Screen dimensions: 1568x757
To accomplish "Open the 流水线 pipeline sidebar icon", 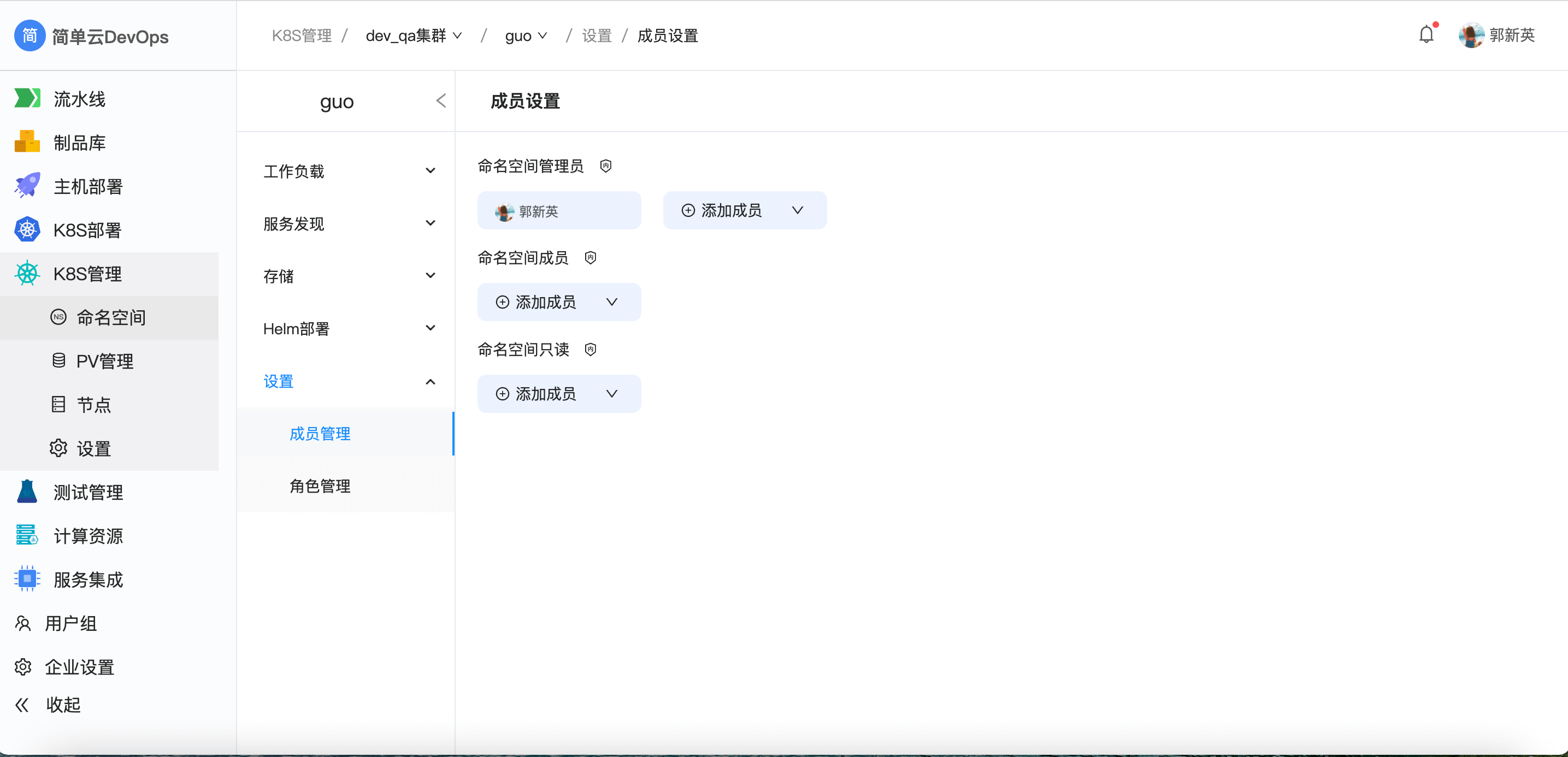I will click(x=27, y=98).
